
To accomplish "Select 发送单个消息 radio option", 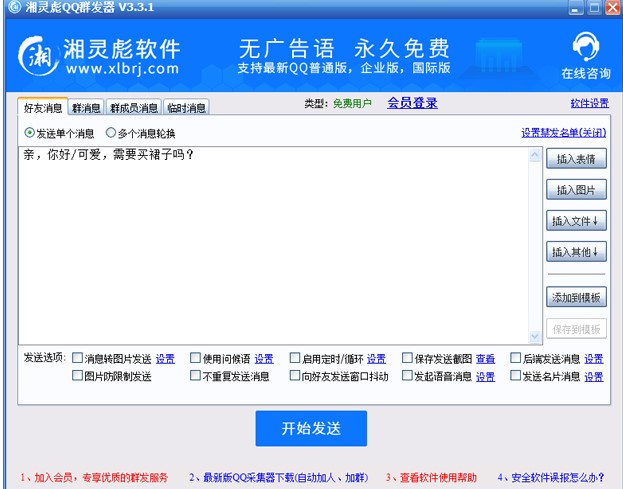I will point(60,133).
